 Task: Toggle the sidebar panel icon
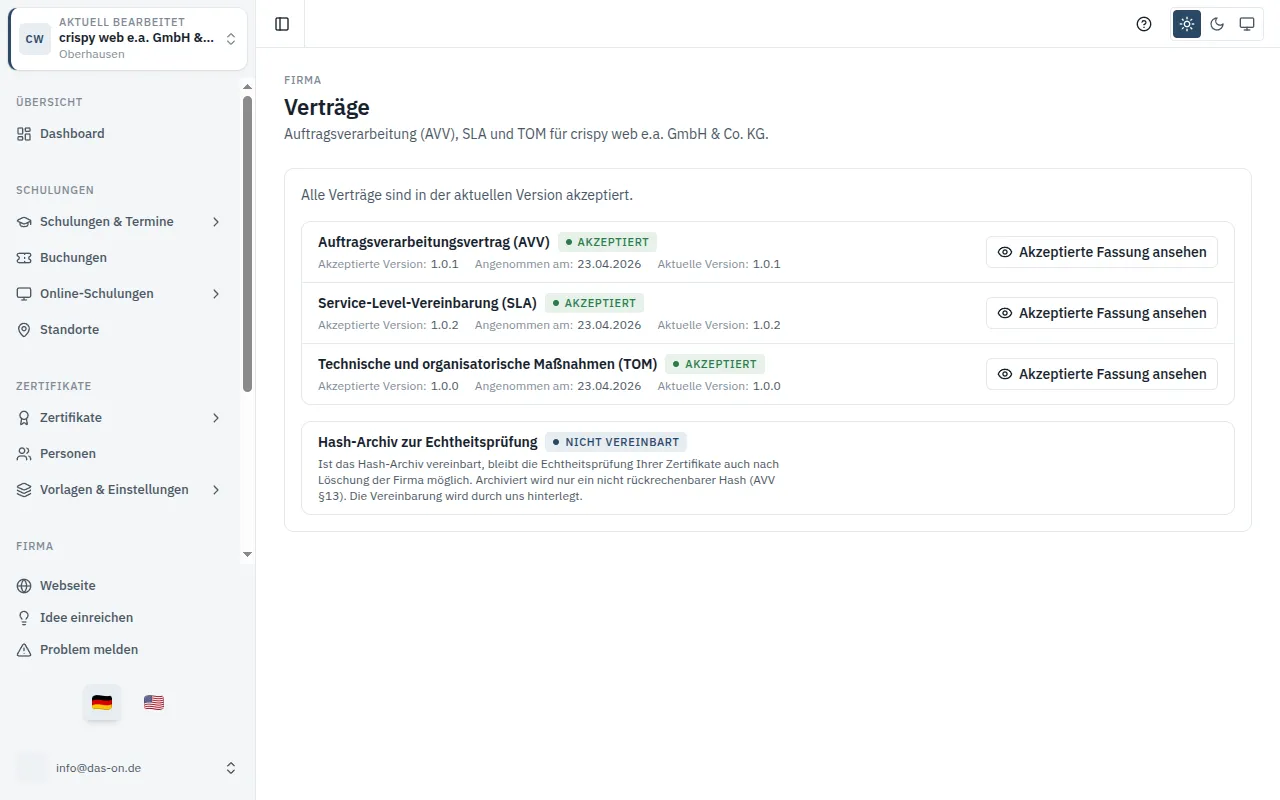pyautogui.click(x=282, y=24)
